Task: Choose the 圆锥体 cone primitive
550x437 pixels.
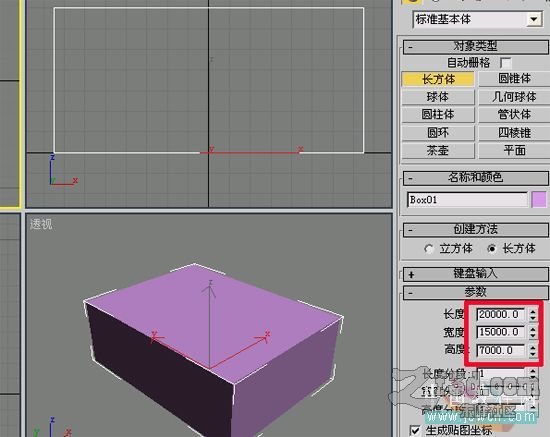Action: [x=514, y=79]
